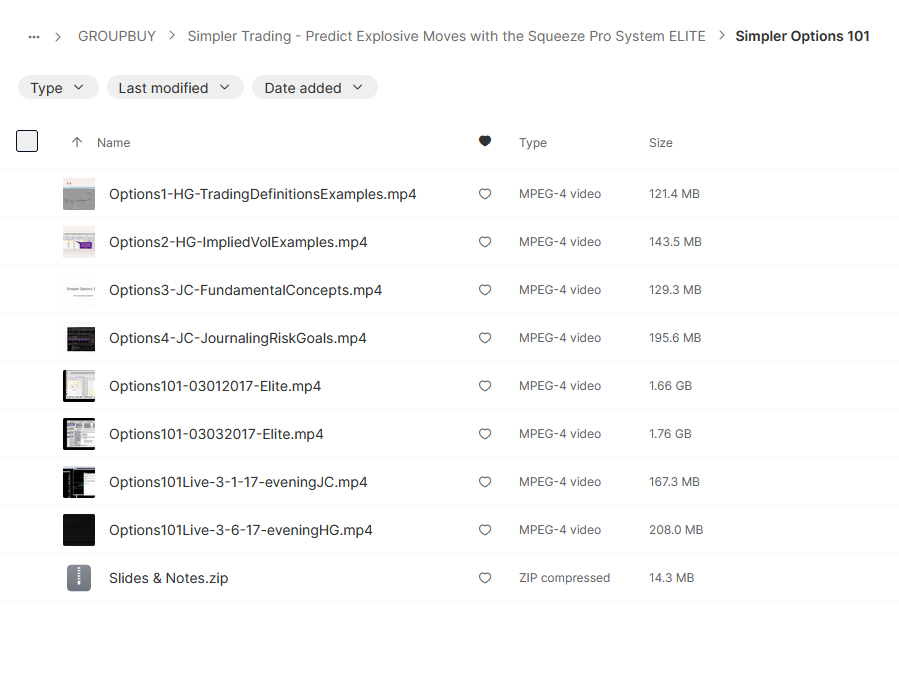Open the Simpler Trading Squeeze Pro breadcrumb
This screenshot has width=899, height=700.
click(x=446, y=36)
